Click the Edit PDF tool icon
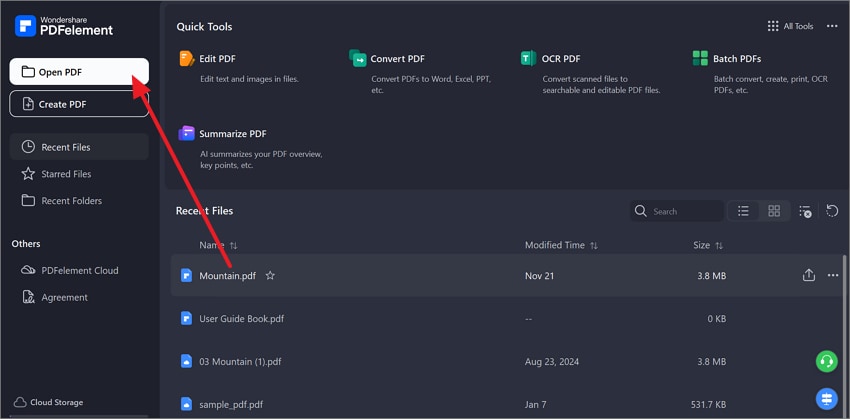The width and height of the screenshot is (850, 419). point(187,59)
